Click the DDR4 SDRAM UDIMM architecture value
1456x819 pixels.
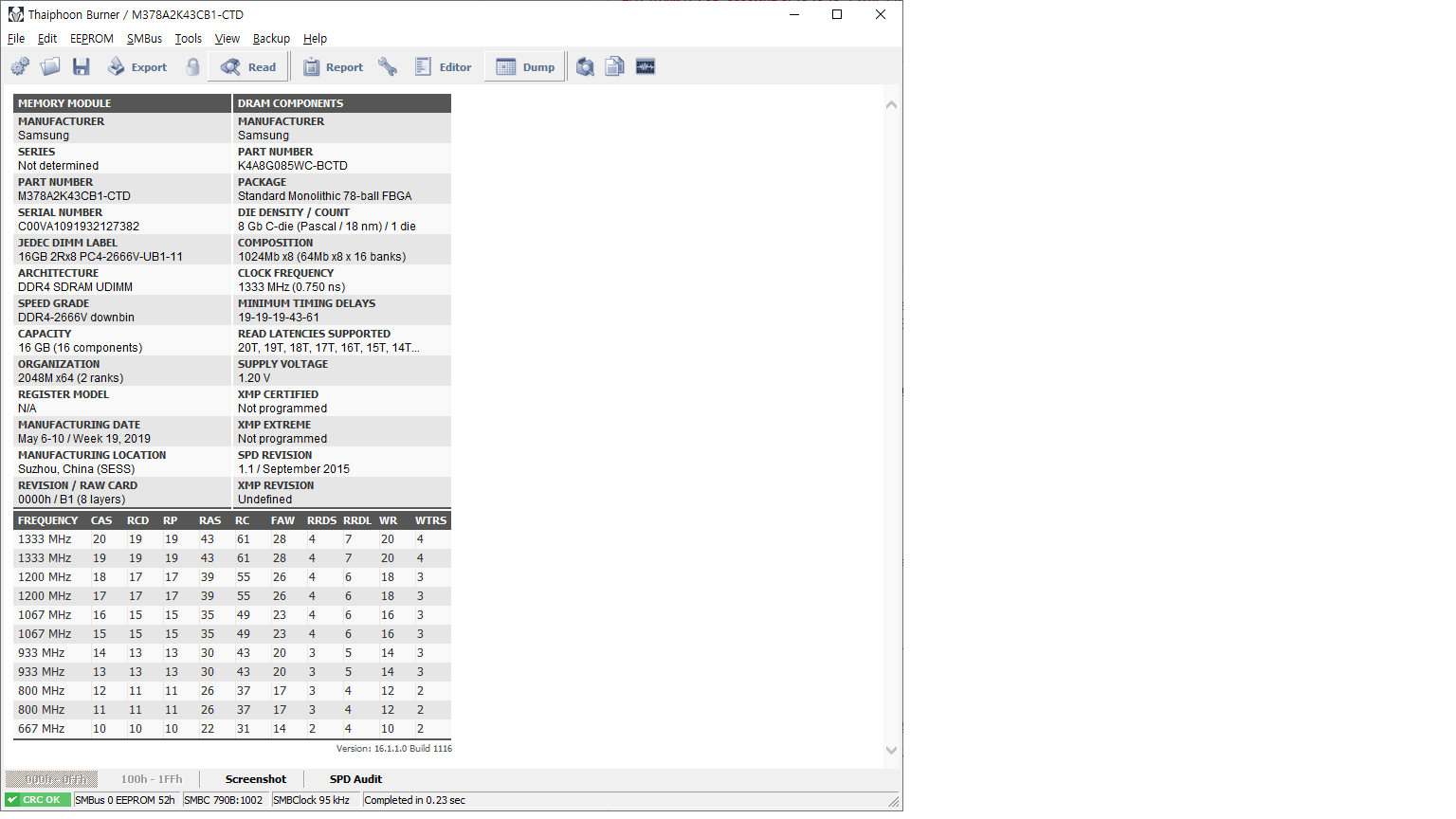[75, 287]
